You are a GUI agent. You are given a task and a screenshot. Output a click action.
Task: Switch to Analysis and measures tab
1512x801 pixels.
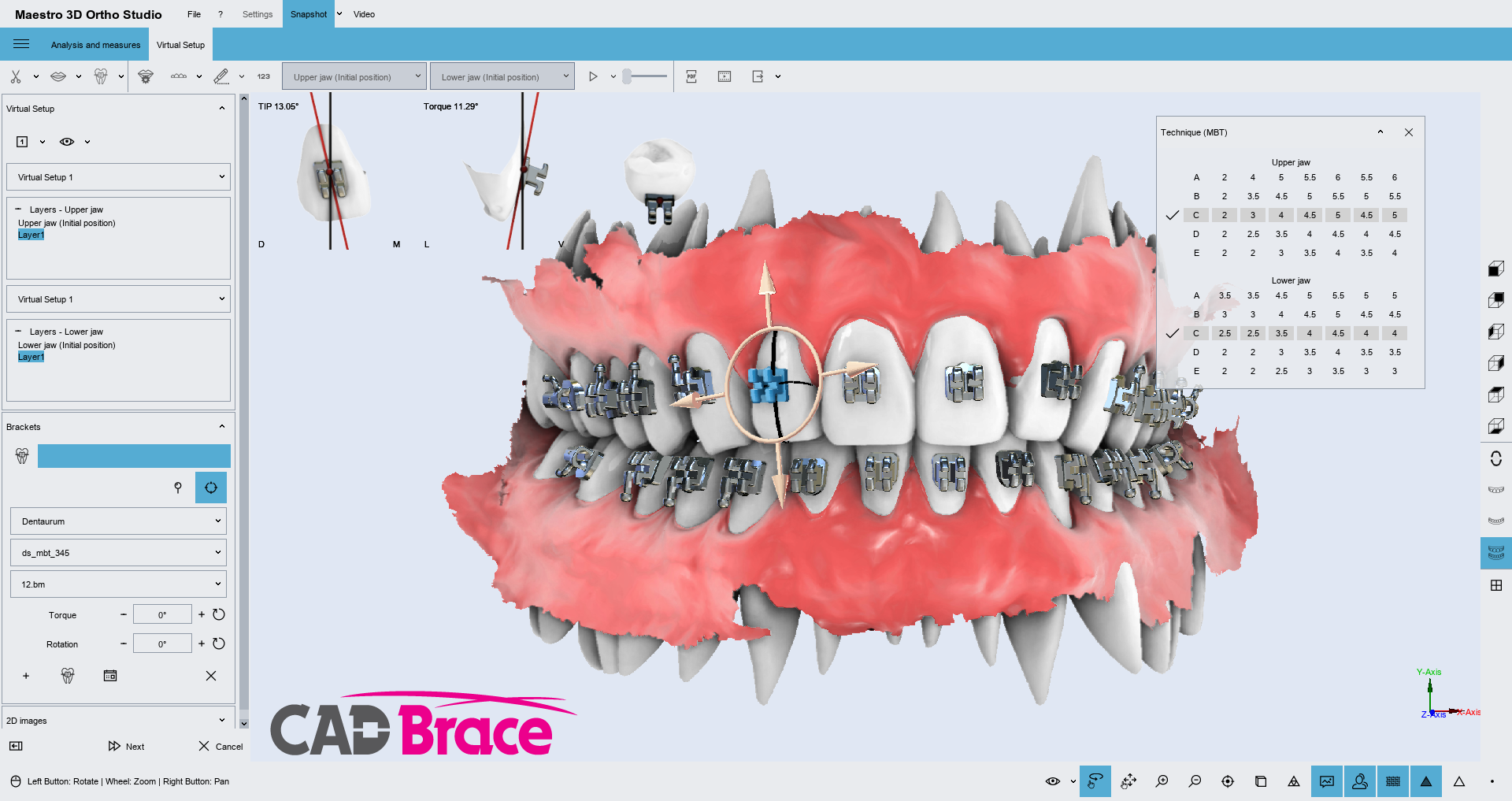[x=95, y=45]
